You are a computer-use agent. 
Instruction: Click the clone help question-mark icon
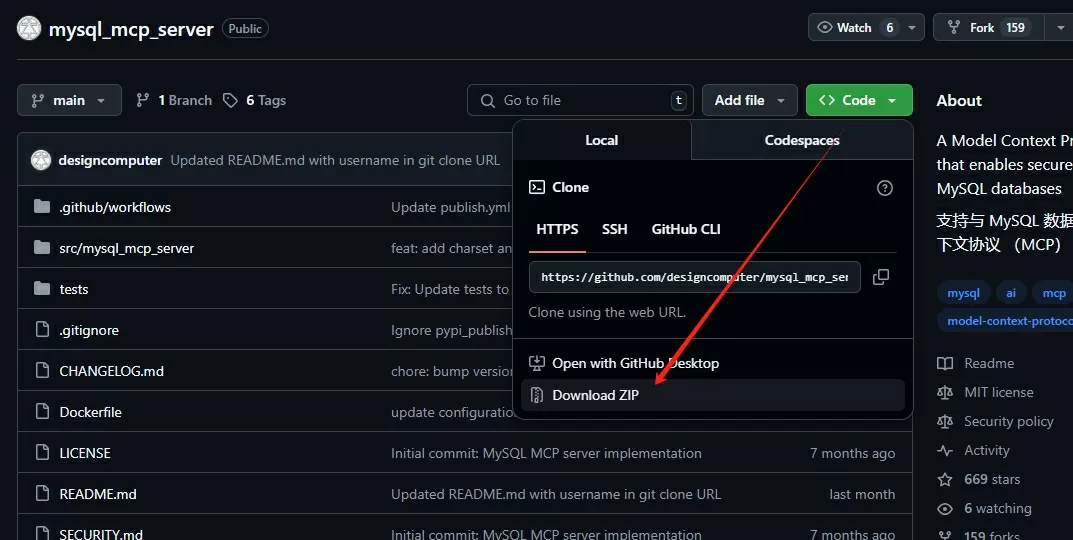click(x=885, y=188)
